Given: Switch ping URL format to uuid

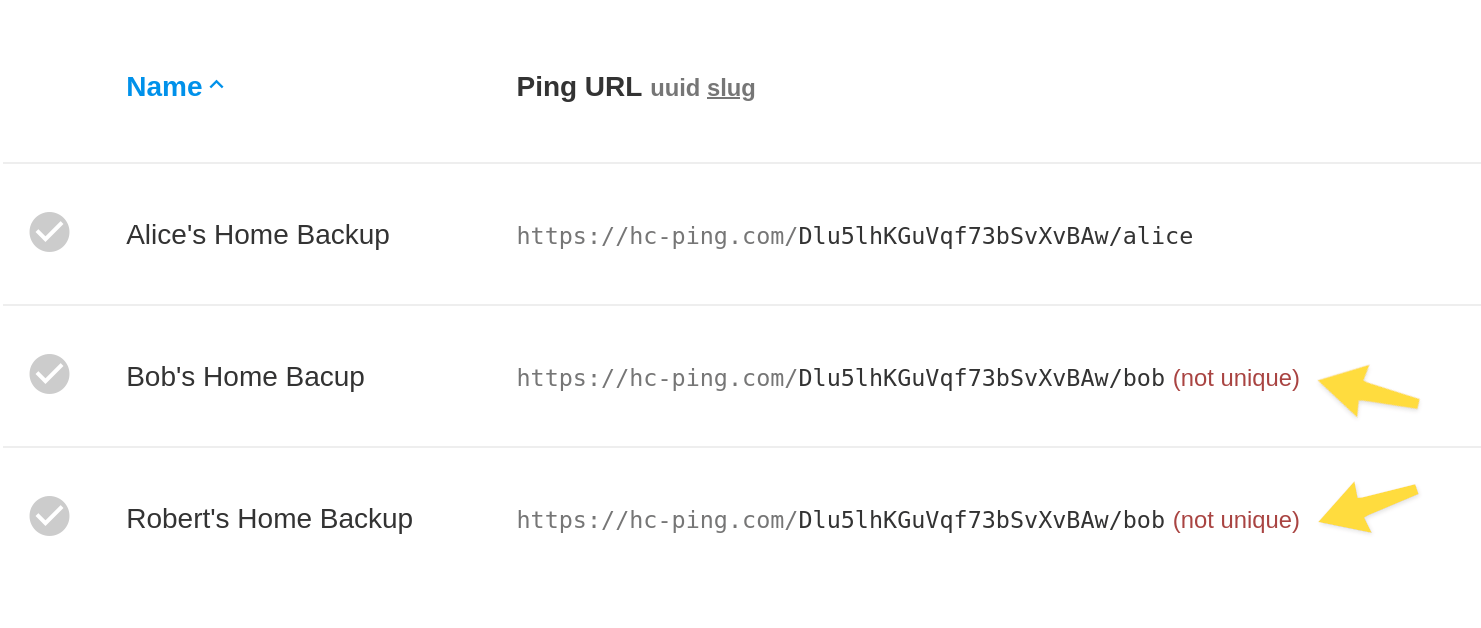Looking at the screenshot, I should (x=675, y=88).
